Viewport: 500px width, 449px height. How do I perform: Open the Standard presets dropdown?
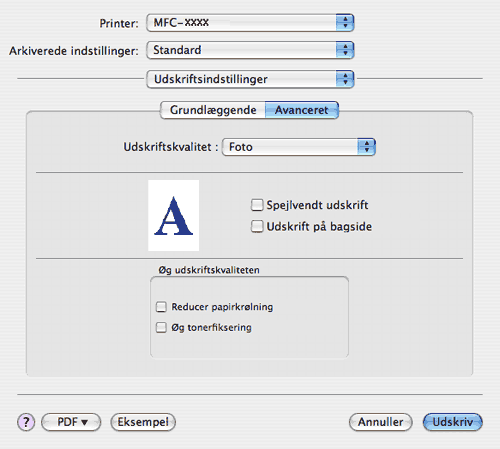pos(250,50)
